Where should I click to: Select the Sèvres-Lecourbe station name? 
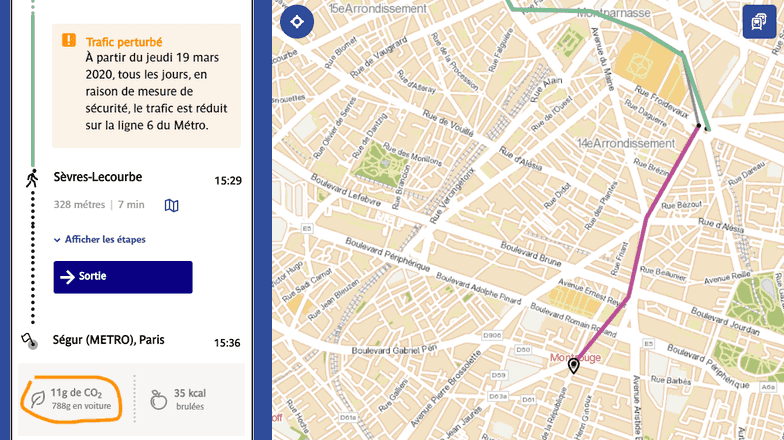click(x=97, y=177)
